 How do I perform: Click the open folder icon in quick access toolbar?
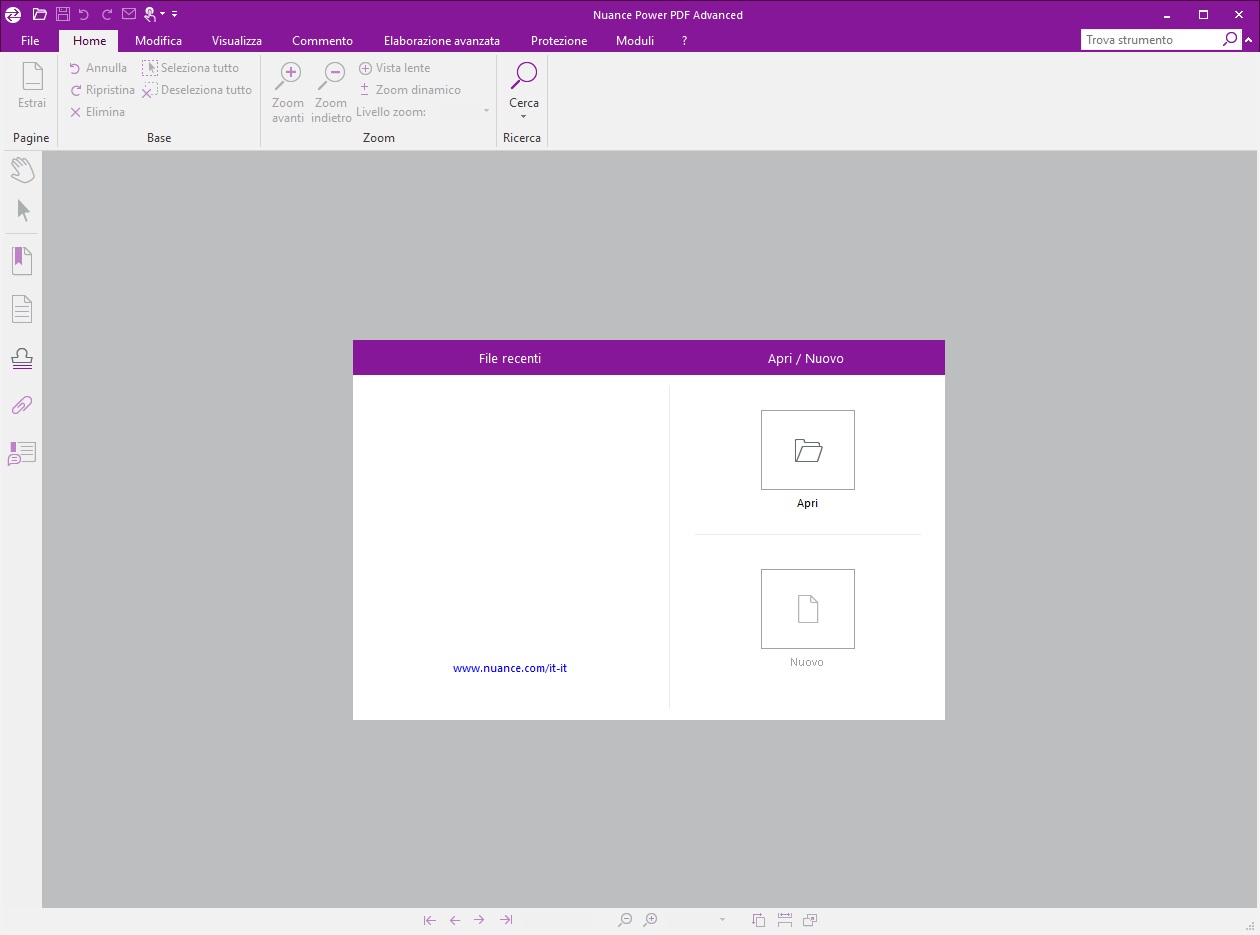point(40,14)
